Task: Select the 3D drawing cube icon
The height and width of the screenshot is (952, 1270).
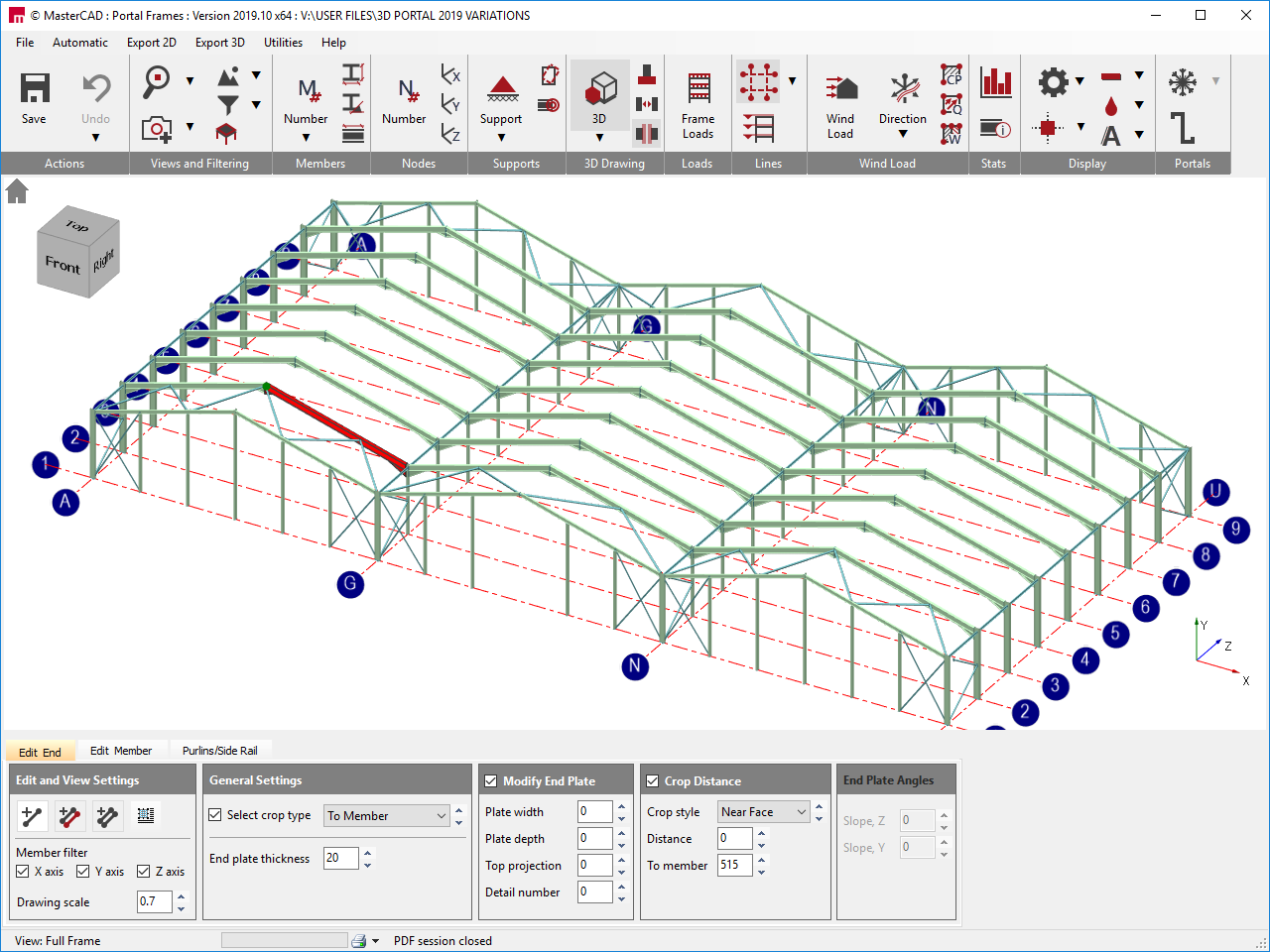Action: [599, 89]
